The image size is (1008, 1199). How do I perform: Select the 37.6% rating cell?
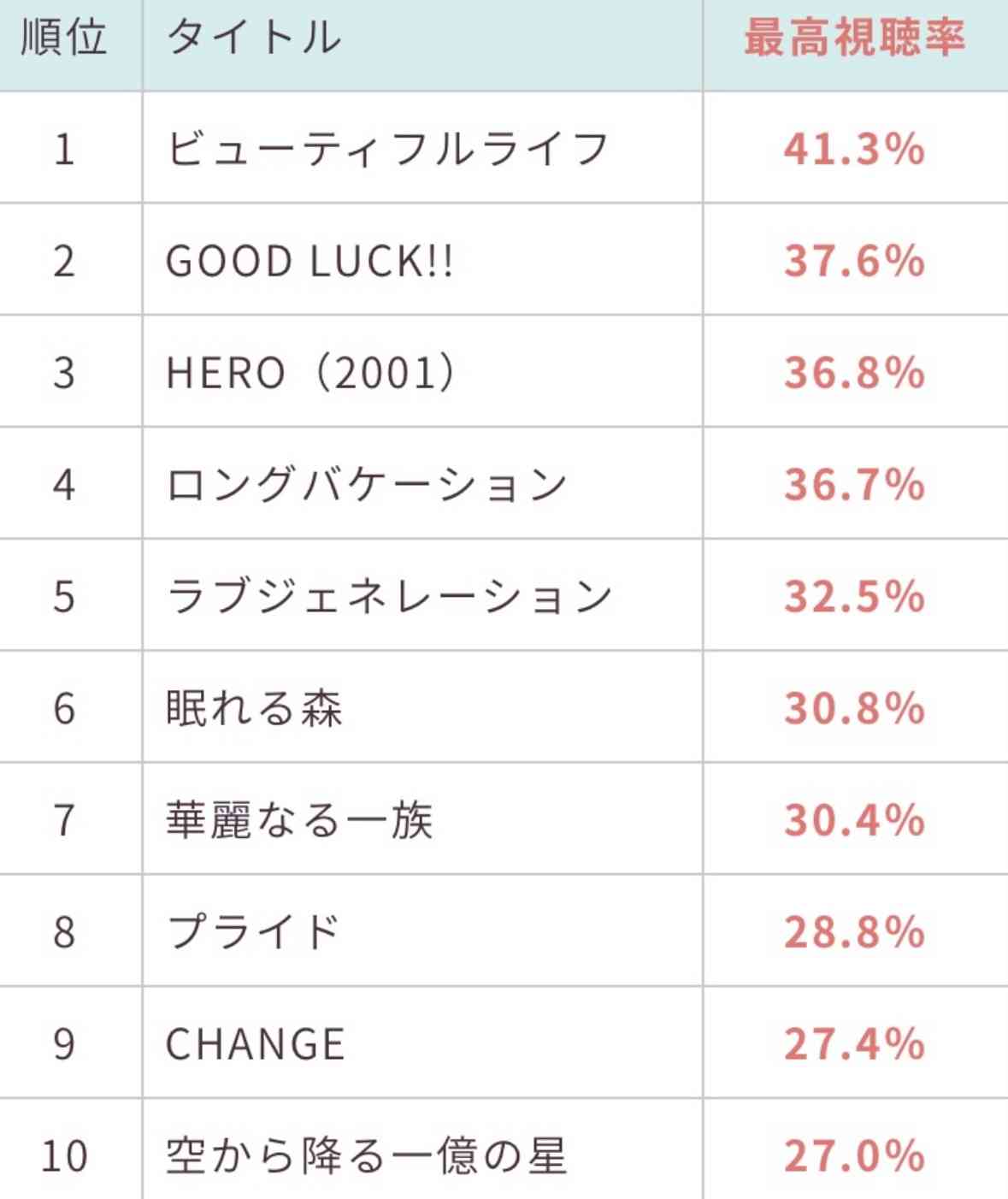point(854,261)
